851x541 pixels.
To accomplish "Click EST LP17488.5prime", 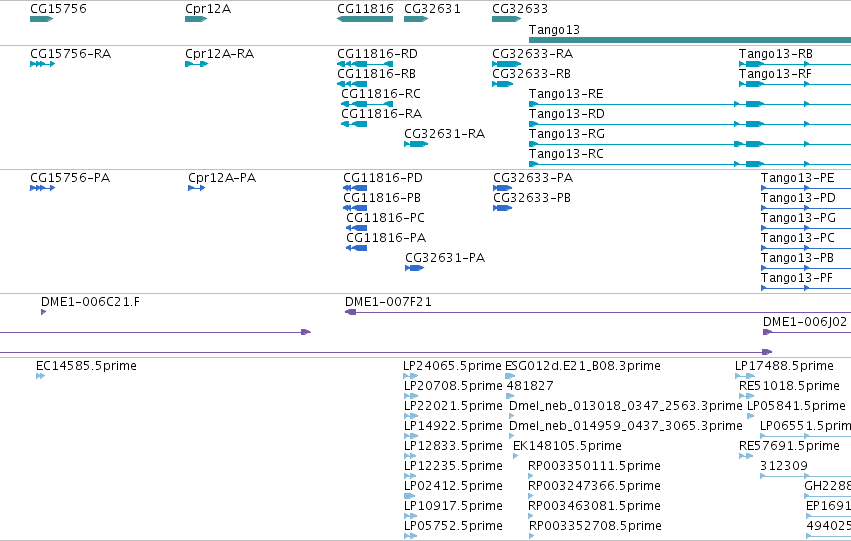I will coord(784,366).
